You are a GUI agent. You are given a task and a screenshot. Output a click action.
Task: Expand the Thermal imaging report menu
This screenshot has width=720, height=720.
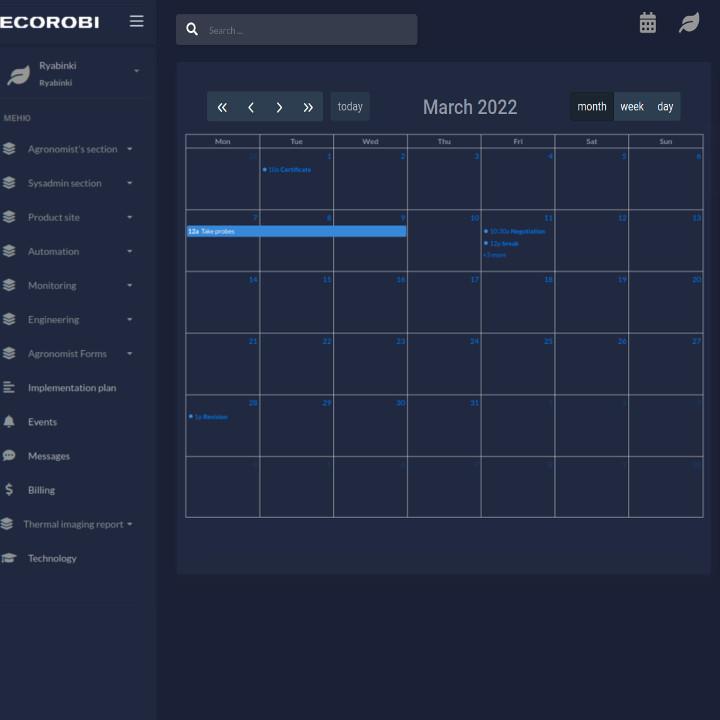pos(74,524)
